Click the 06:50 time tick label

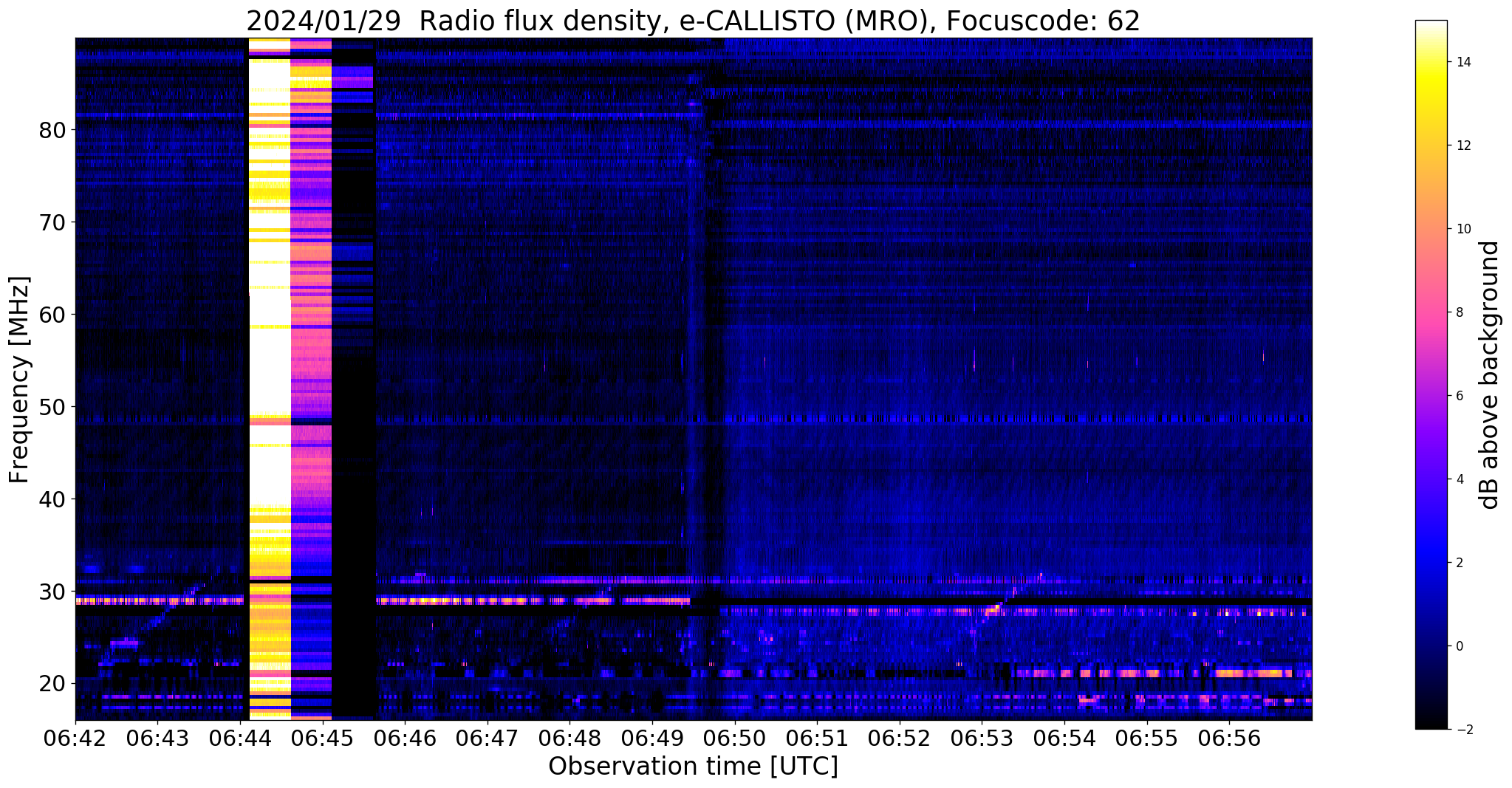(x=735, y=739)
